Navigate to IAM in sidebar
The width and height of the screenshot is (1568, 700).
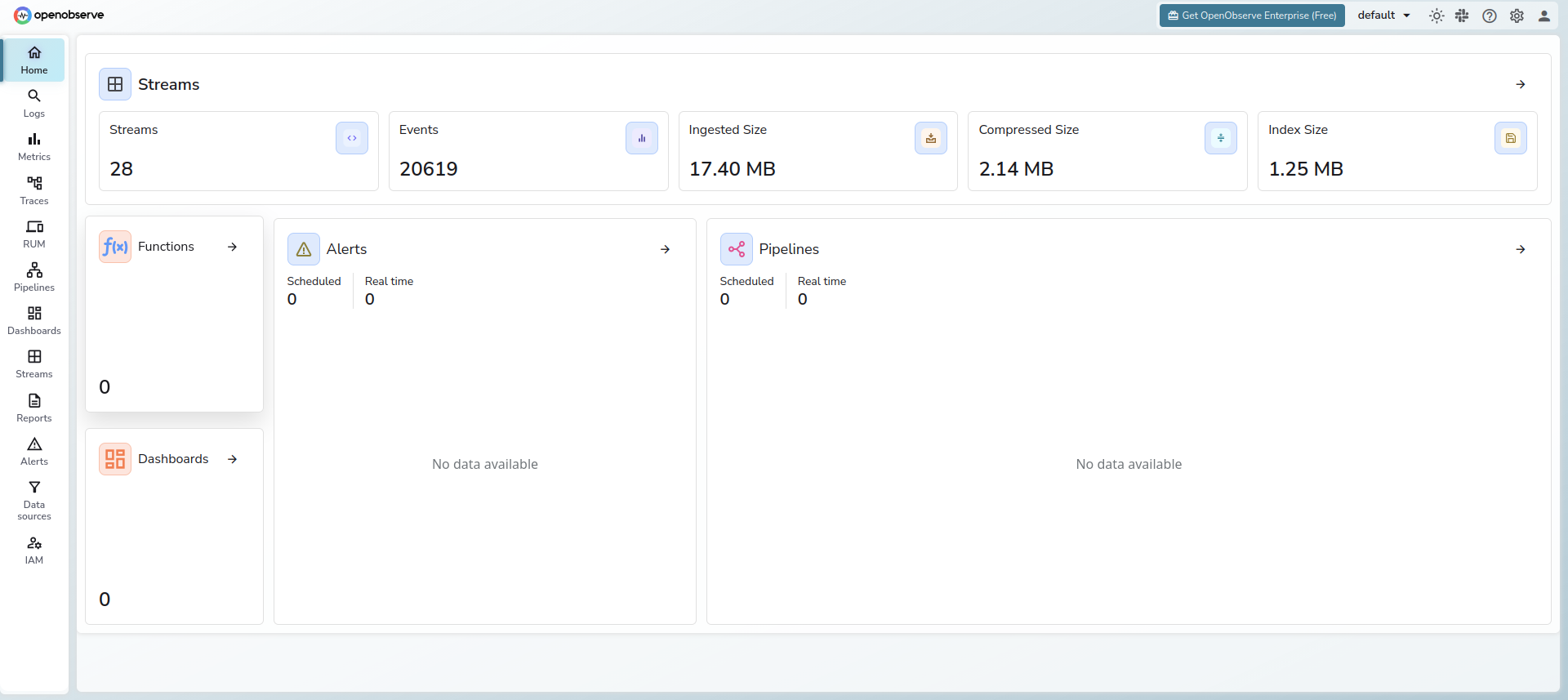(x=34, y=551)
